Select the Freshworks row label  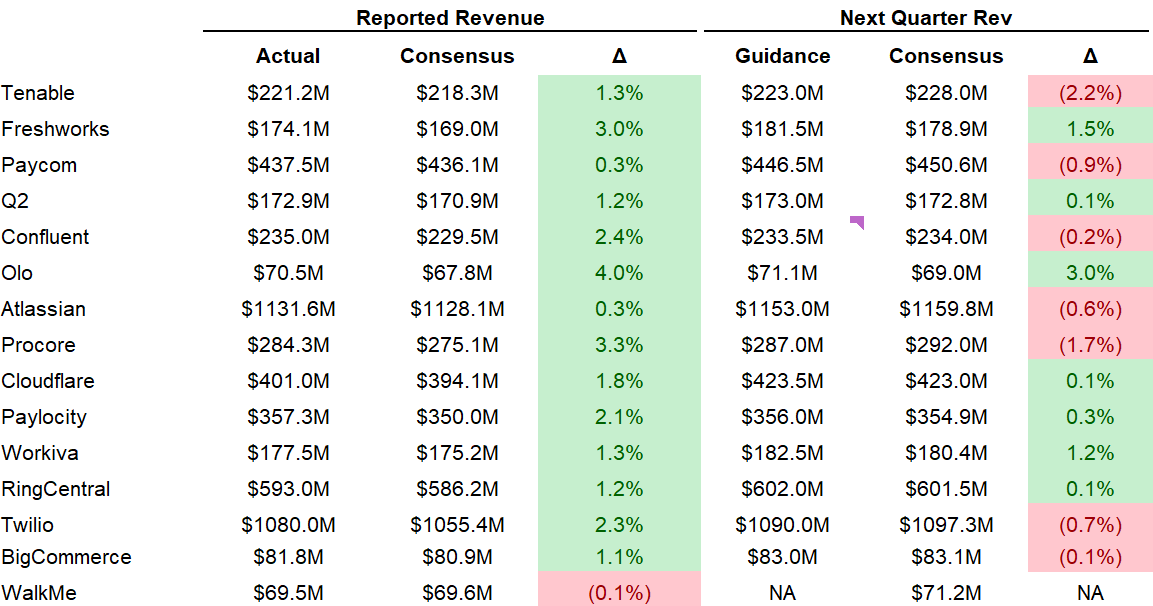[55, 129]
